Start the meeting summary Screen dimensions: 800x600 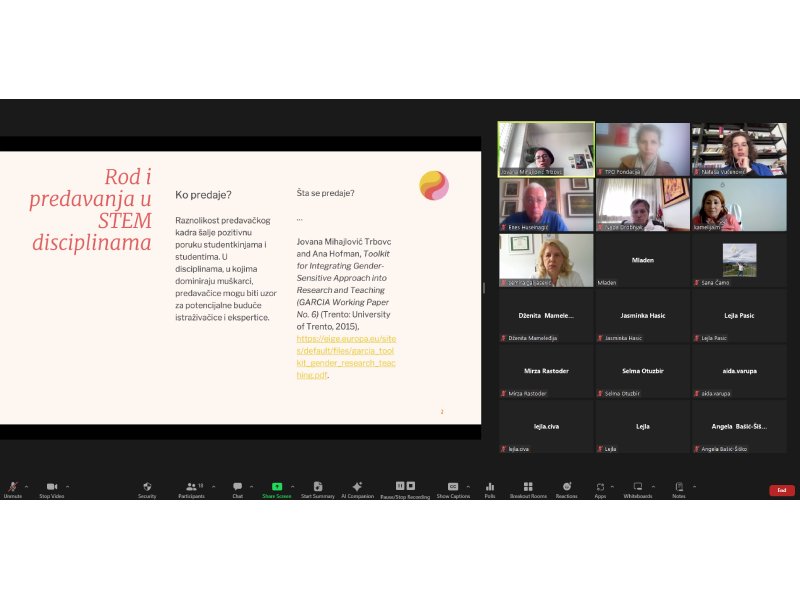tap(317, 487)
